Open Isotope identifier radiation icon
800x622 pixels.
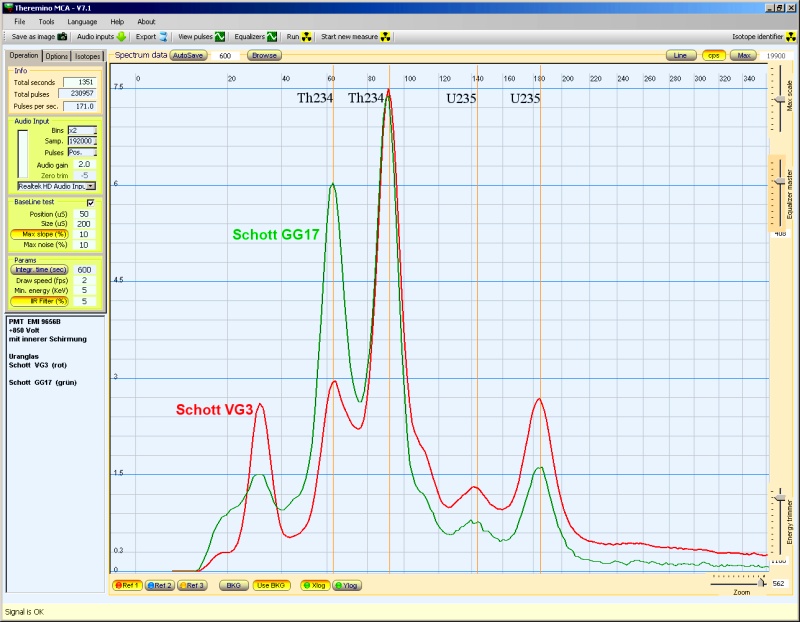pos(790,36)
